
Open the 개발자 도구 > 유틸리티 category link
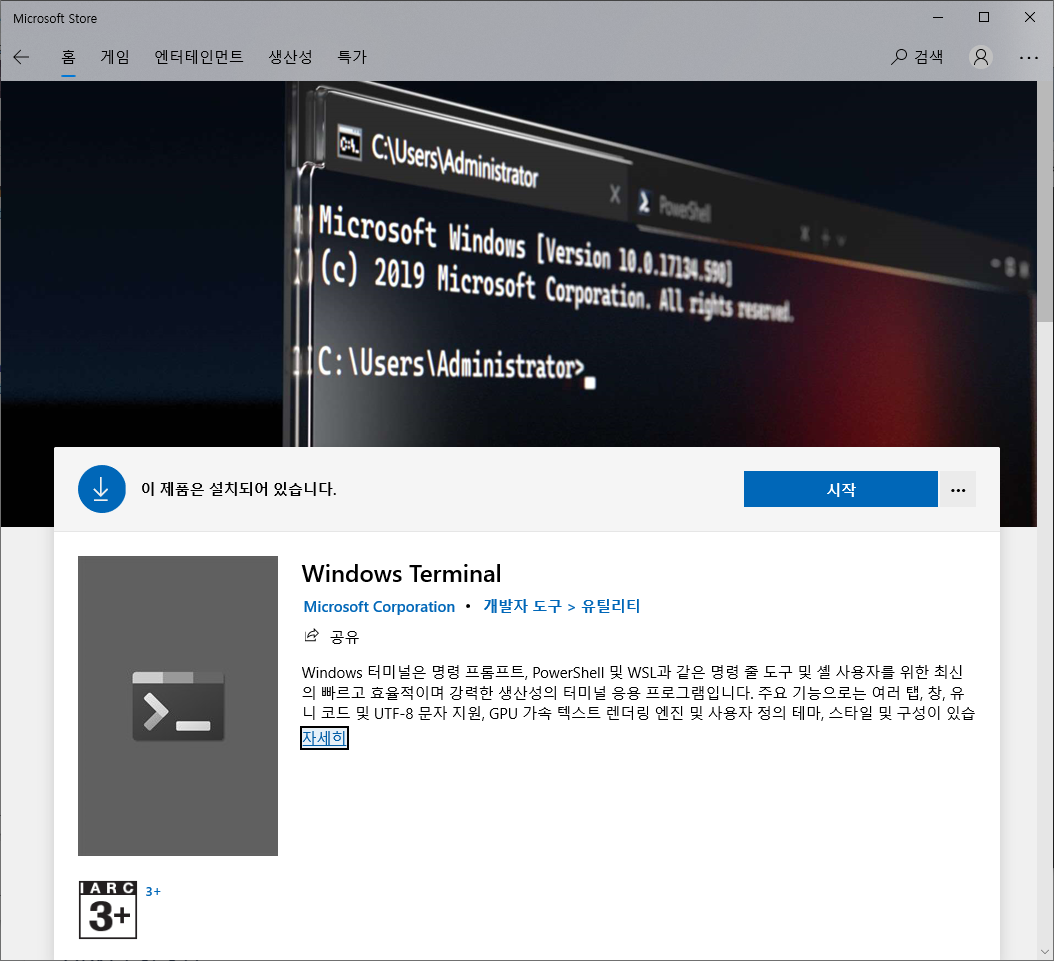point(561,606)
